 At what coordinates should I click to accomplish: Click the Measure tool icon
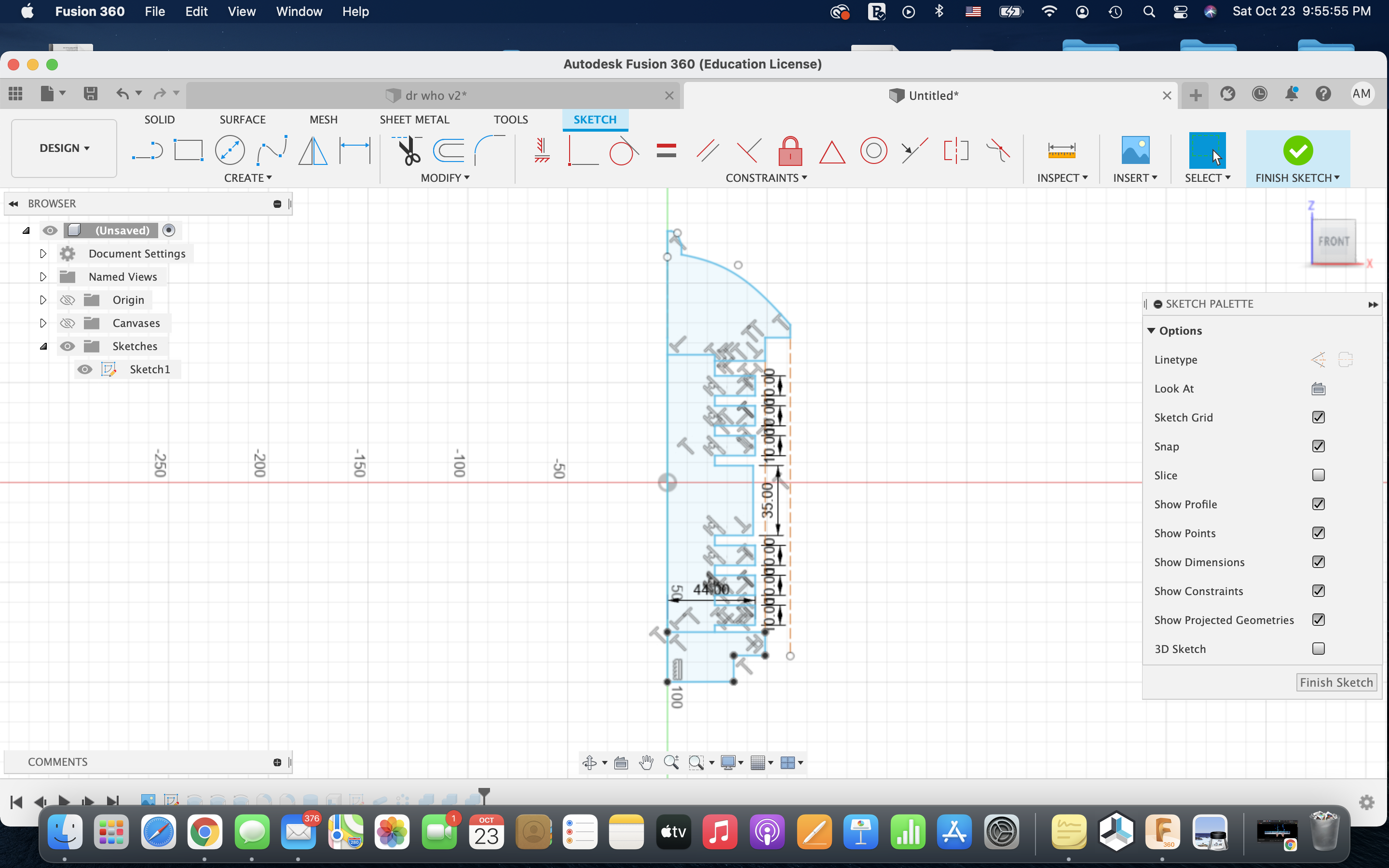pos(1061,151)
